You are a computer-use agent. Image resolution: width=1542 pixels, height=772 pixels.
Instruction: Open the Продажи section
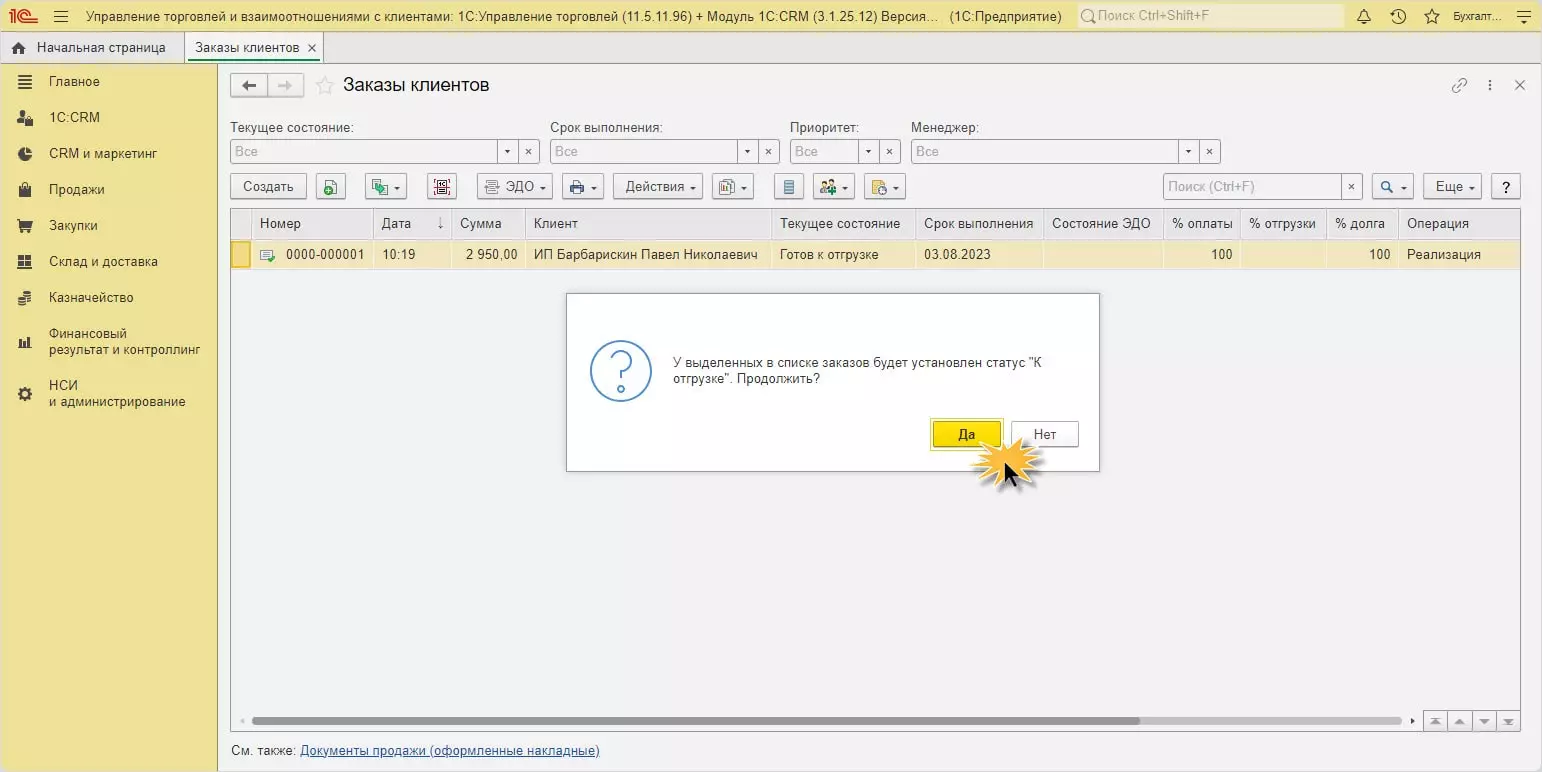[x=77, y=190]
